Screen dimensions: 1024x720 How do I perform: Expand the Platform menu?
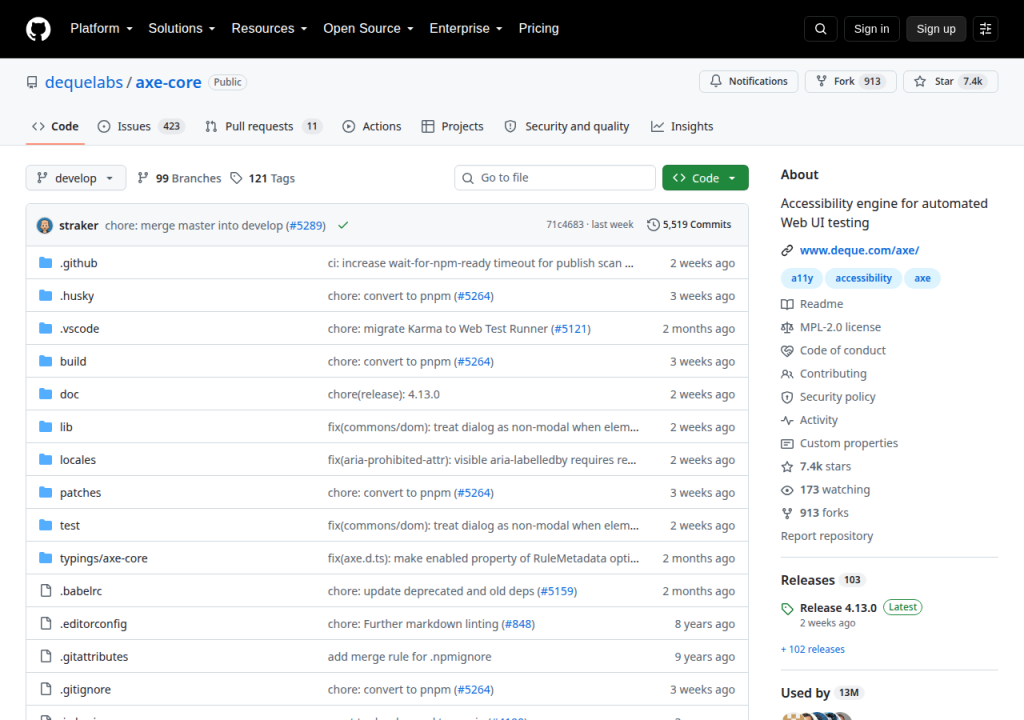point(101,29)
